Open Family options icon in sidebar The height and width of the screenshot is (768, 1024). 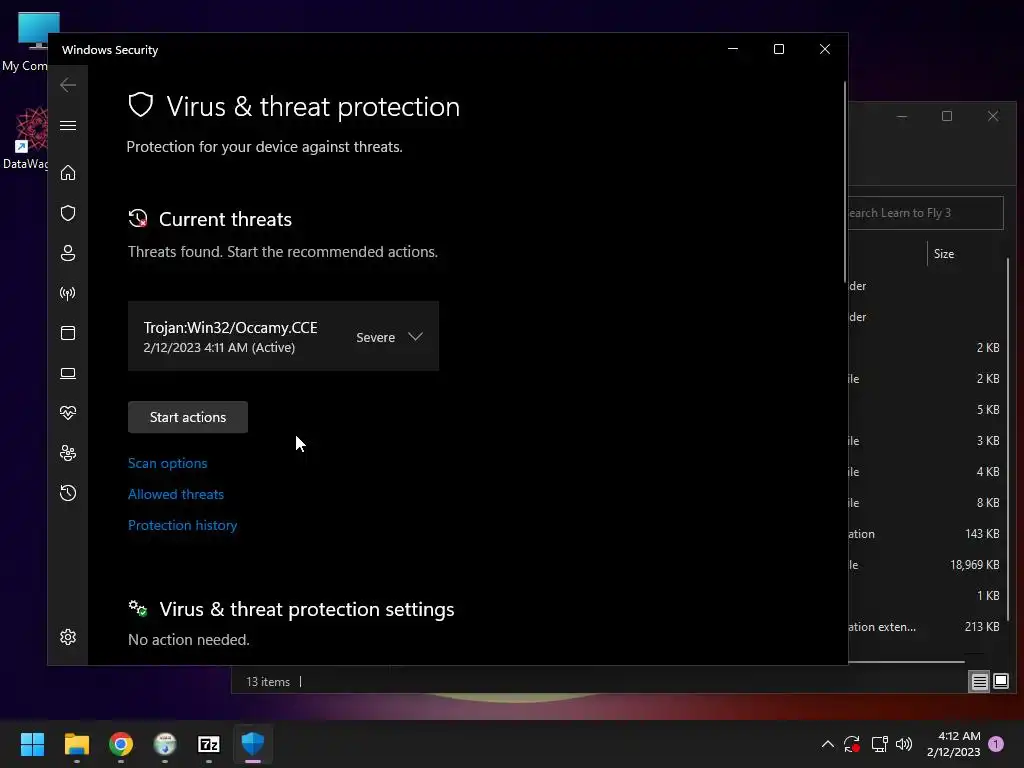coord(68,453)
